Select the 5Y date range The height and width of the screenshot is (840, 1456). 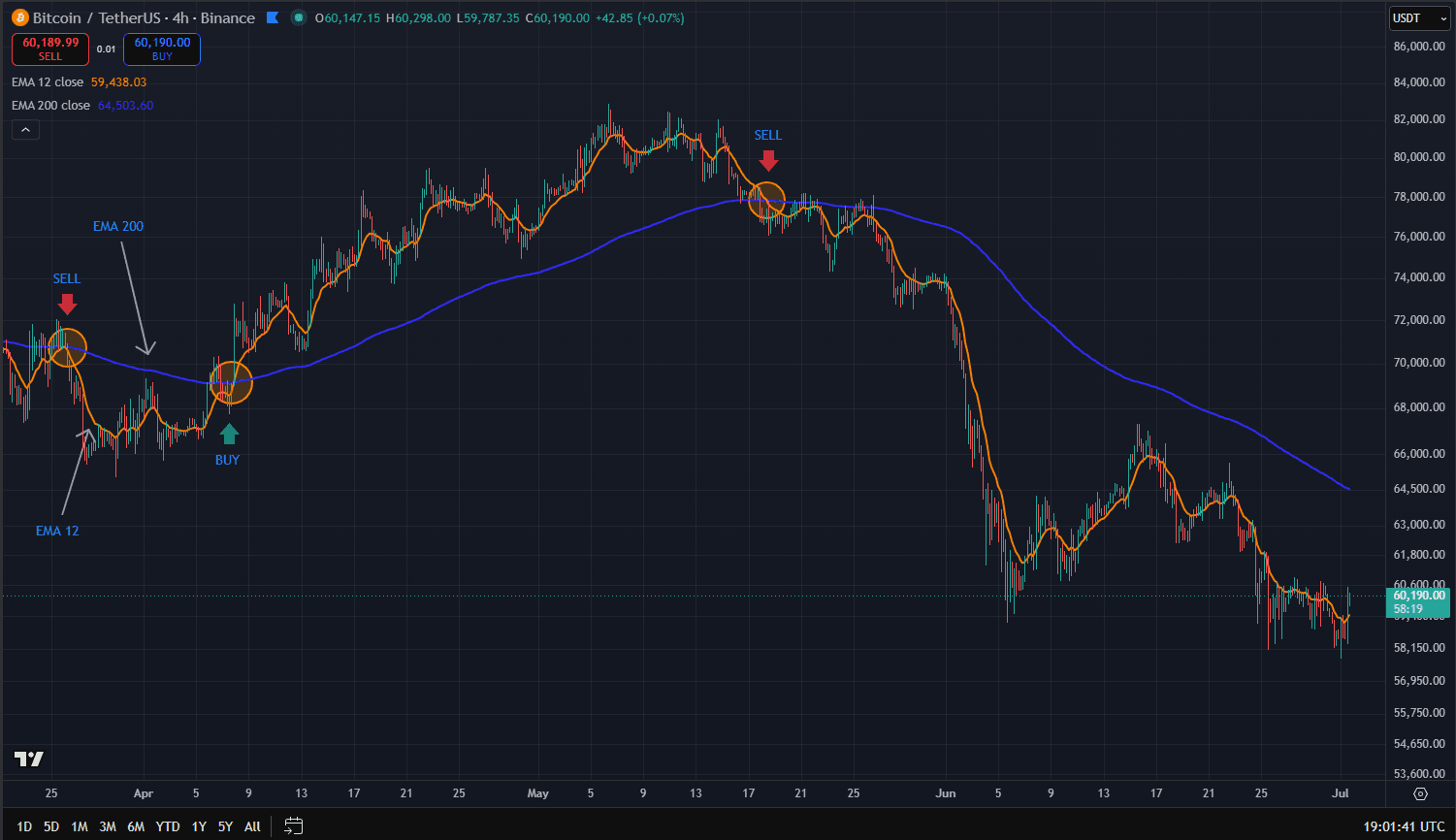point(225,826)
